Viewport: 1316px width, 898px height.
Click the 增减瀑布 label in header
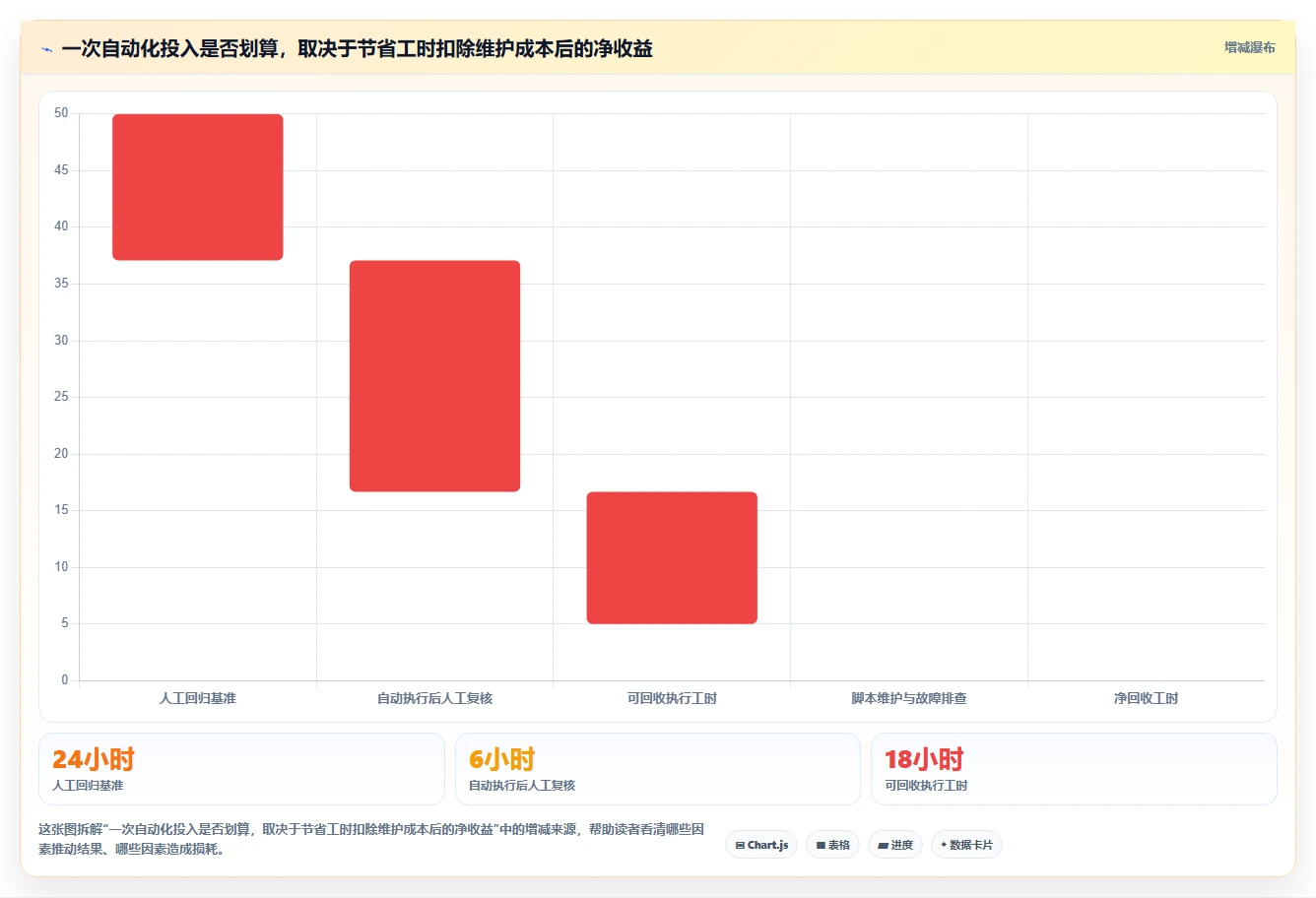pyautogui.click(x=1249, y=47)
